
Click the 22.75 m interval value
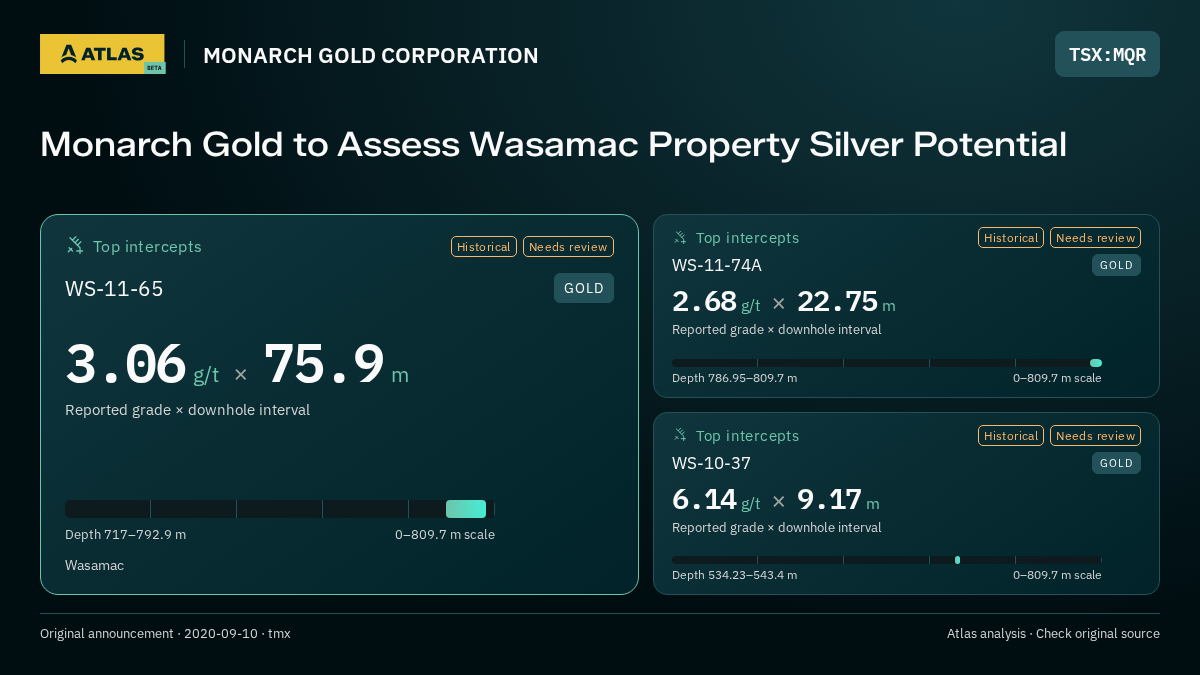point(846,301)
